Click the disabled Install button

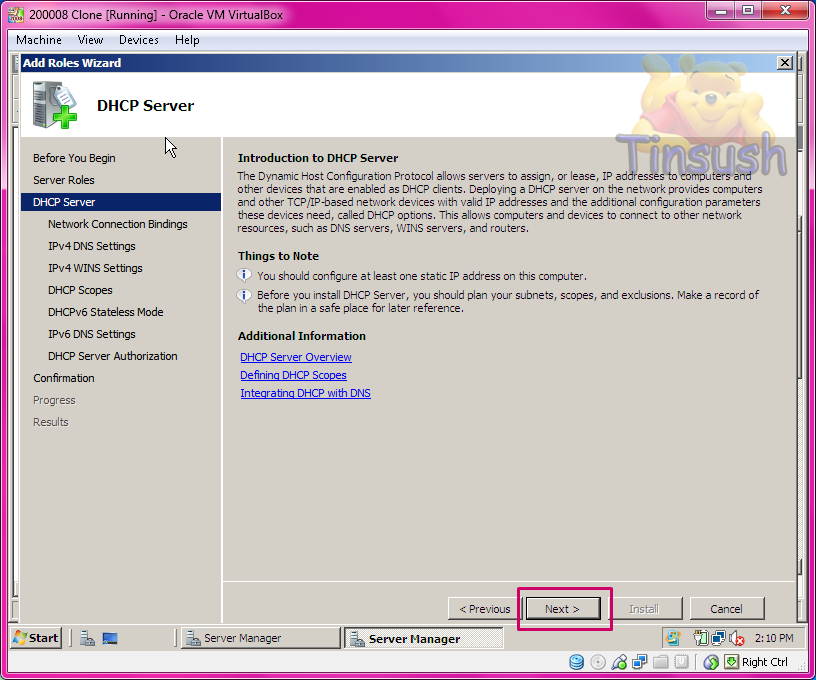pyautogui.click(x=644, y=609)
